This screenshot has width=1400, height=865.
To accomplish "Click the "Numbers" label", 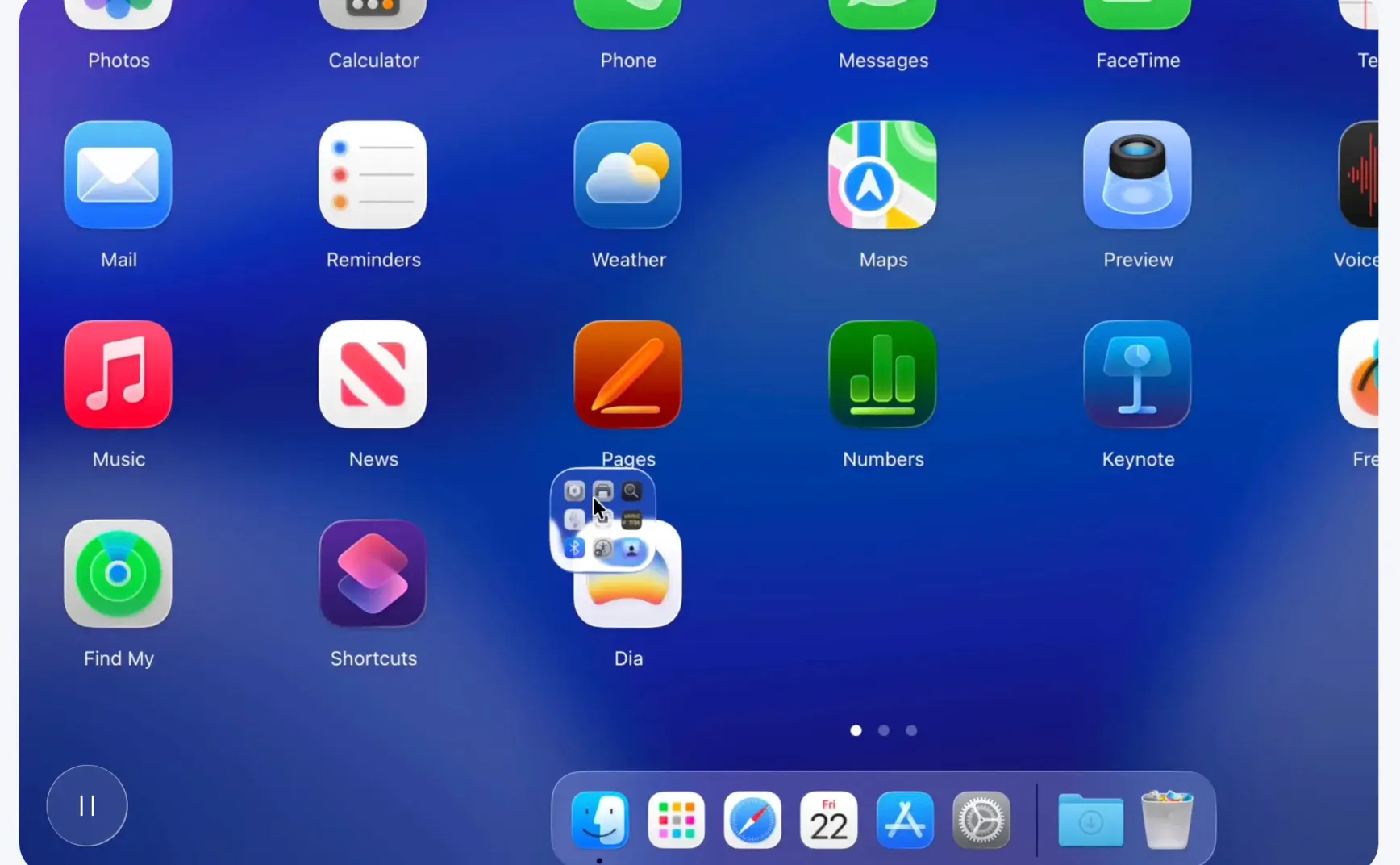I will tap(883, 459).
